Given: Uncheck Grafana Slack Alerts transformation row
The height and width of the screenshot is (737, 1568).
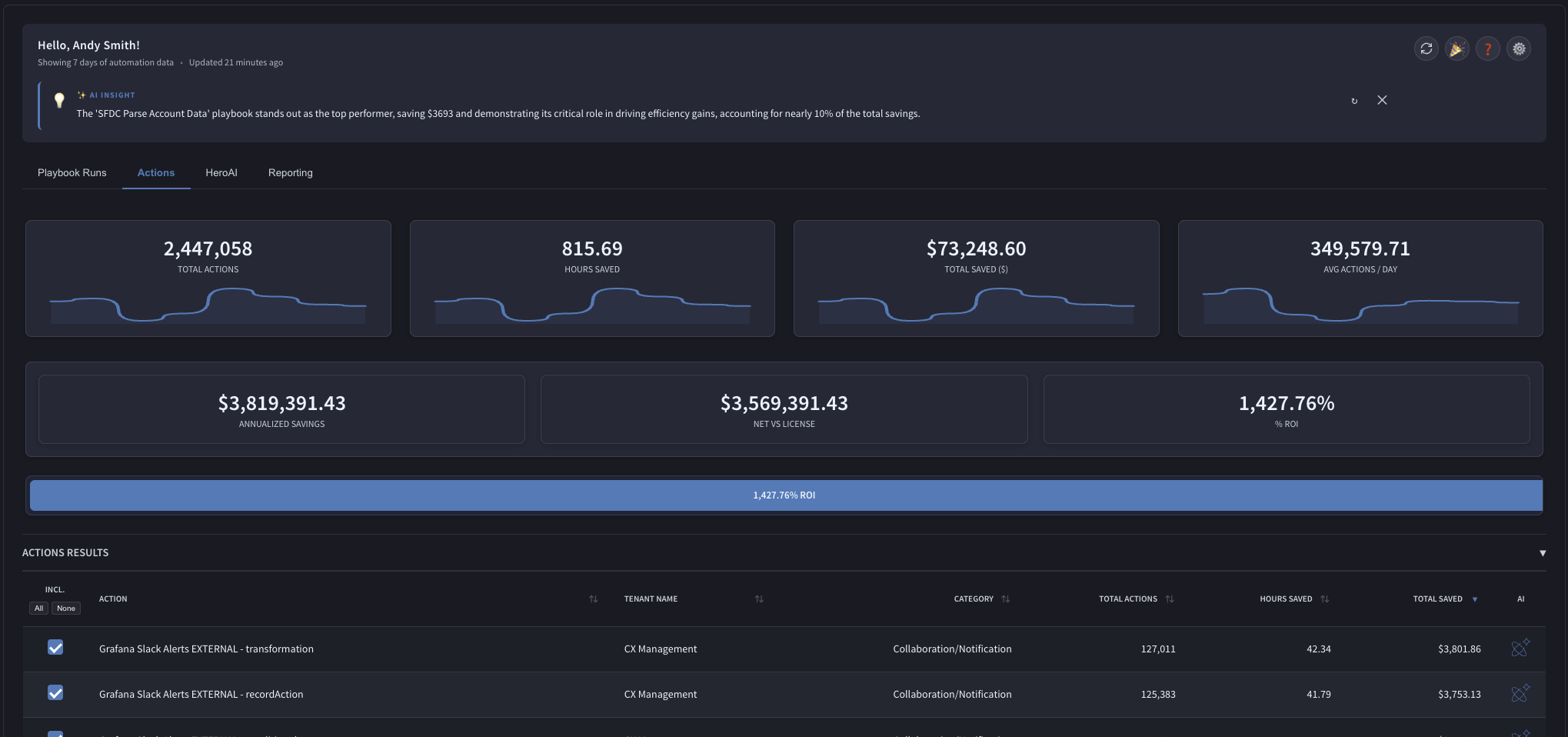Looking at the screenshot, I should point(55,647).
